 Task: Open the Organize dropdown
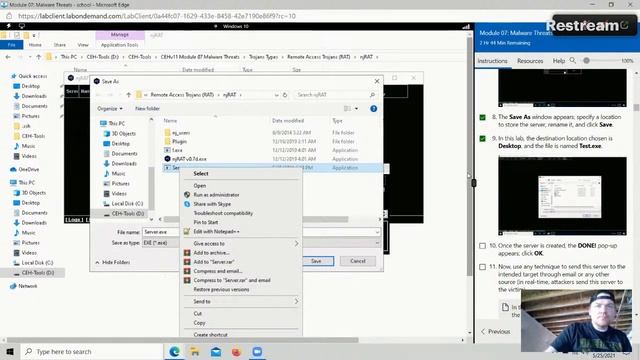click(x=109, y=109)
